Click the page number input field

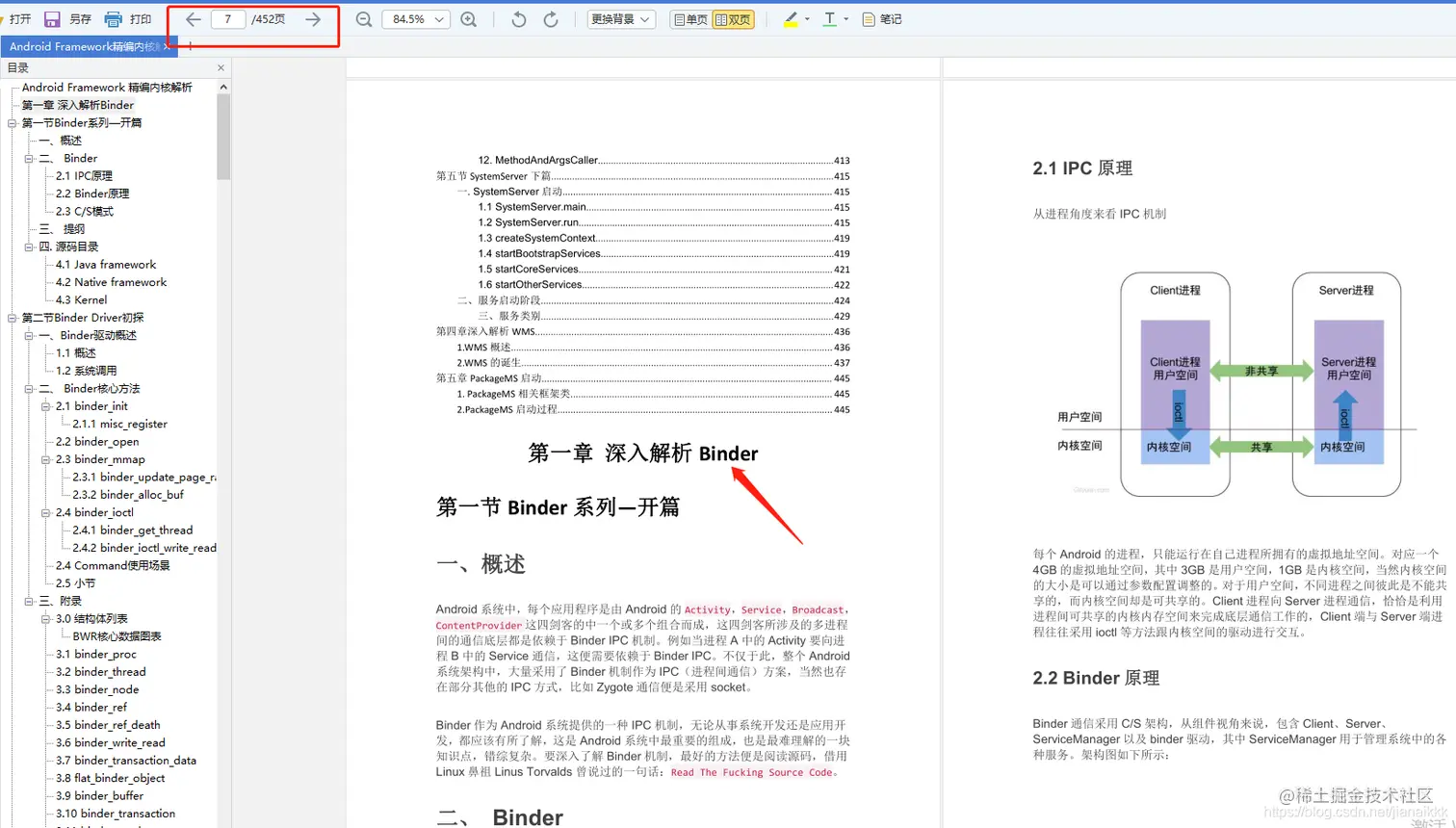(228, 19)
